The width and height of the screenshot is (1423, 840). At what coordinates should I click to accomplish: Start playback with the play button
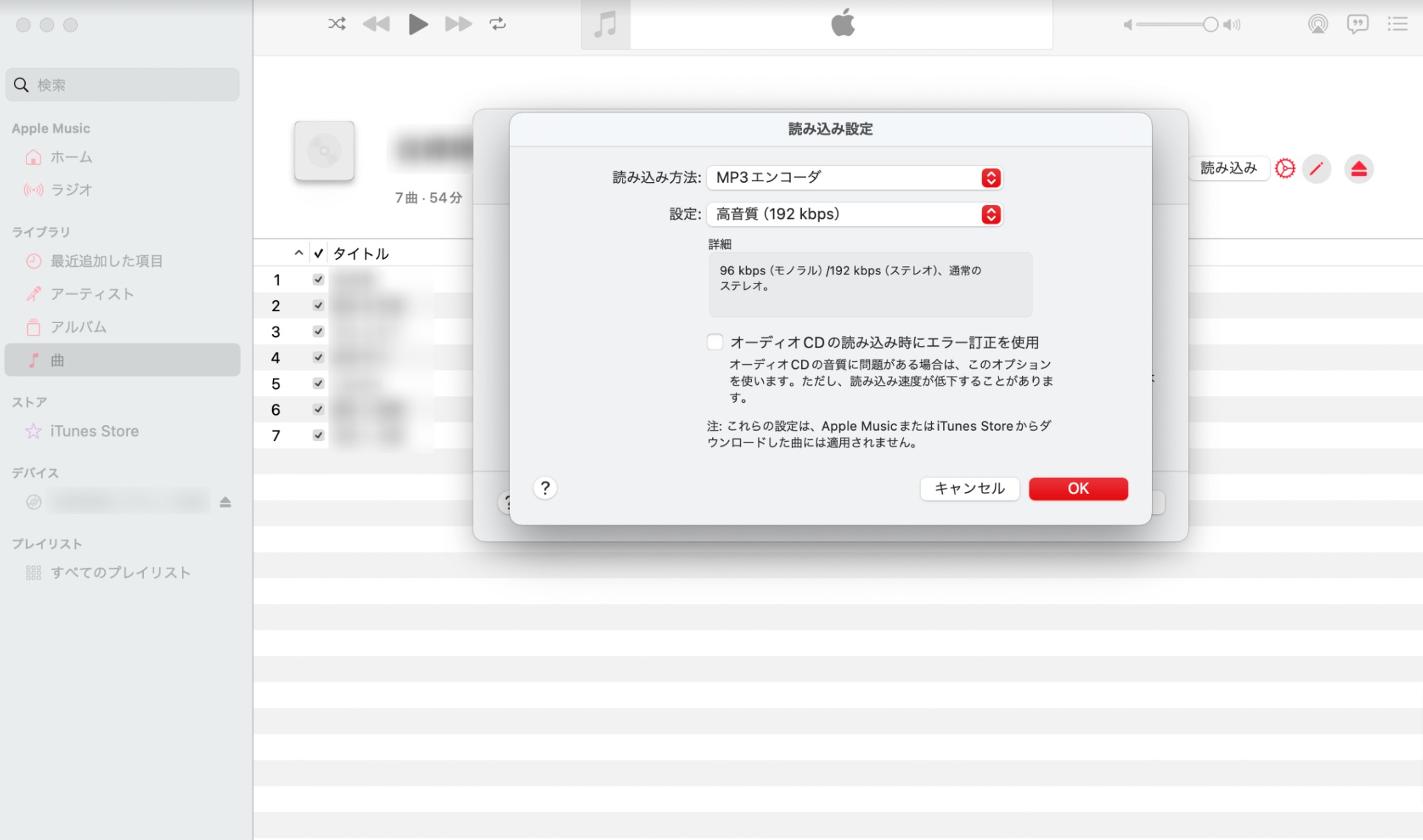418,24
